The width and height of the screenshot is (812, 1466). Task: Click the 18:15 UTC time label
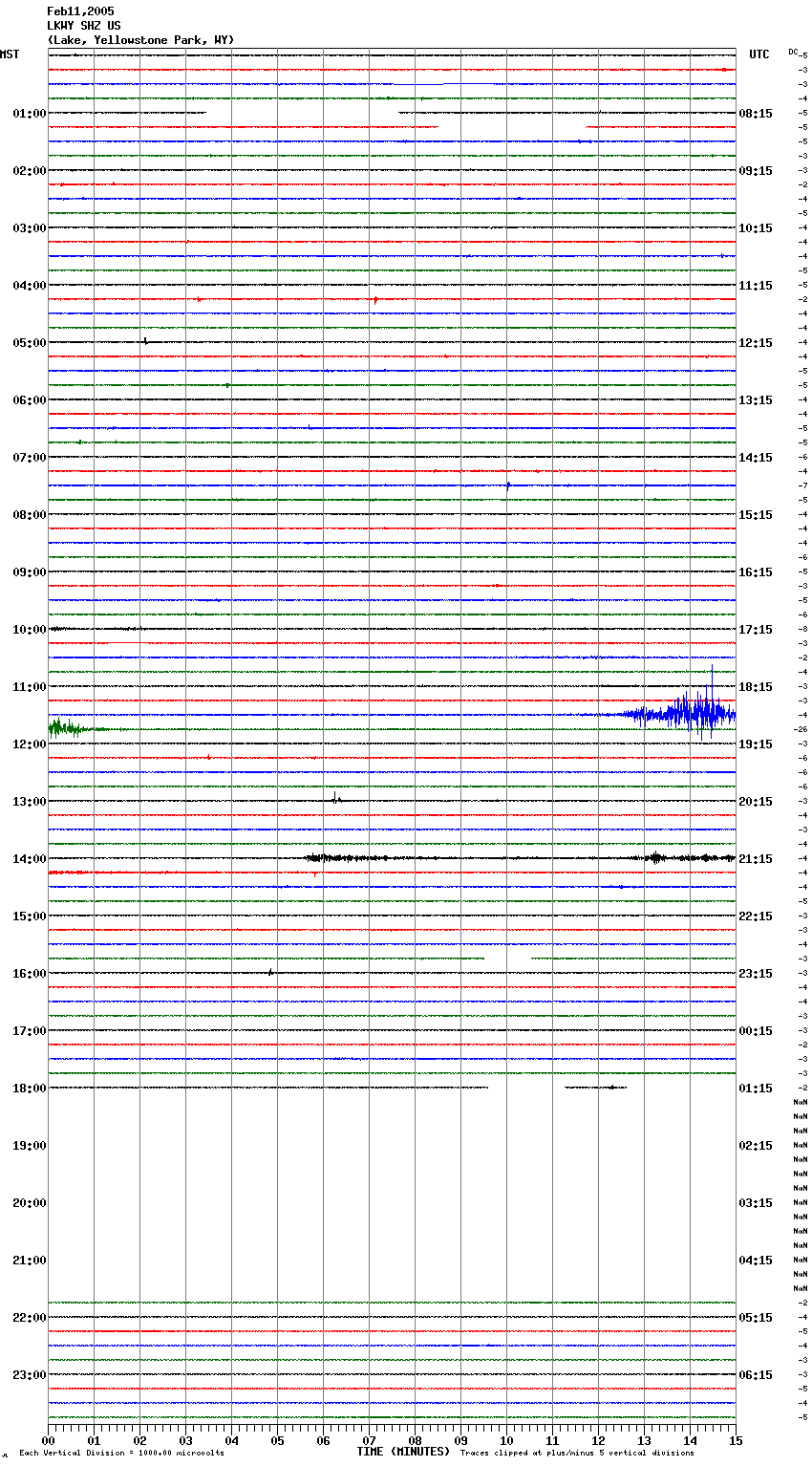click(x=756, y=687)
